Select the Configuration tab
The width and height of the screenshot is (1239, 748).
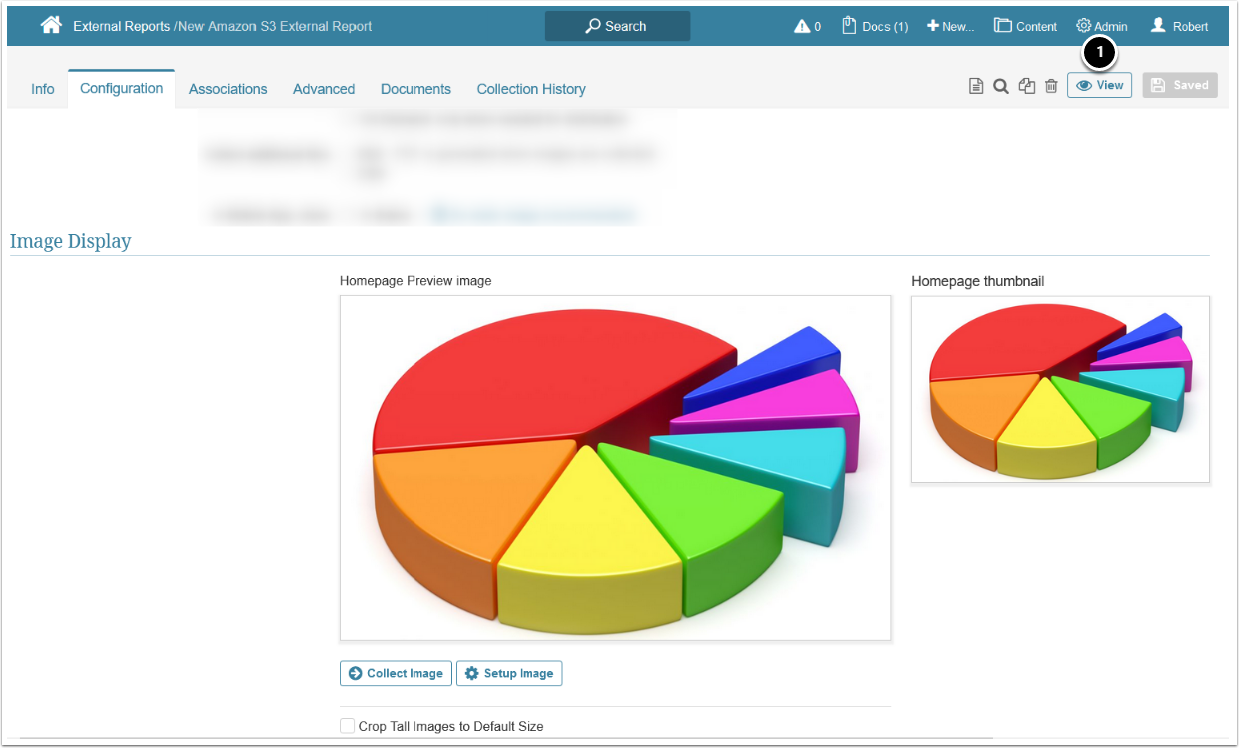tap(122, 88)
